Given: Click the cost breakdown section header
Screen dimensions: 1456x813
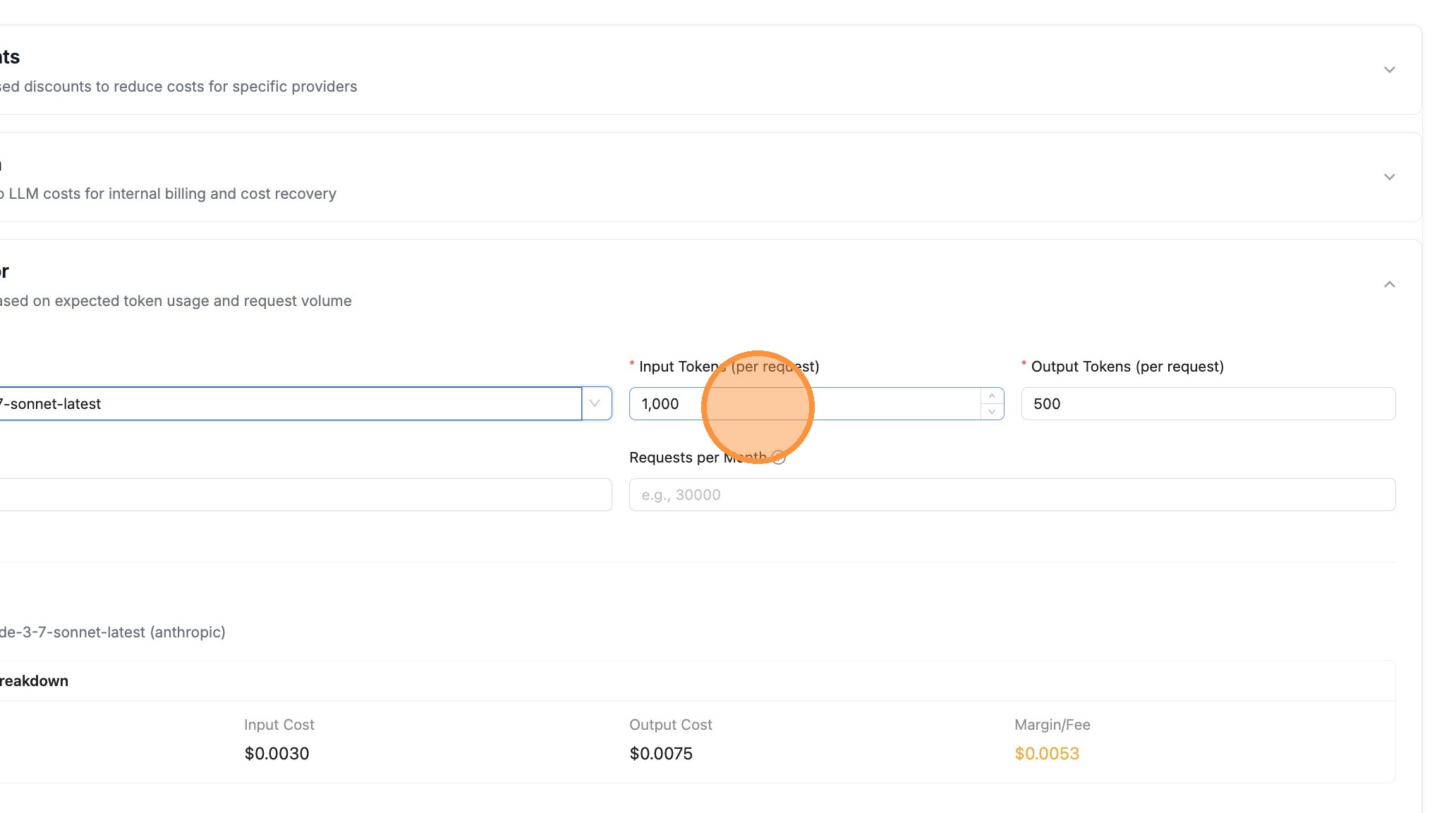Looking at the screenshot, I should [x=34, y=680].
